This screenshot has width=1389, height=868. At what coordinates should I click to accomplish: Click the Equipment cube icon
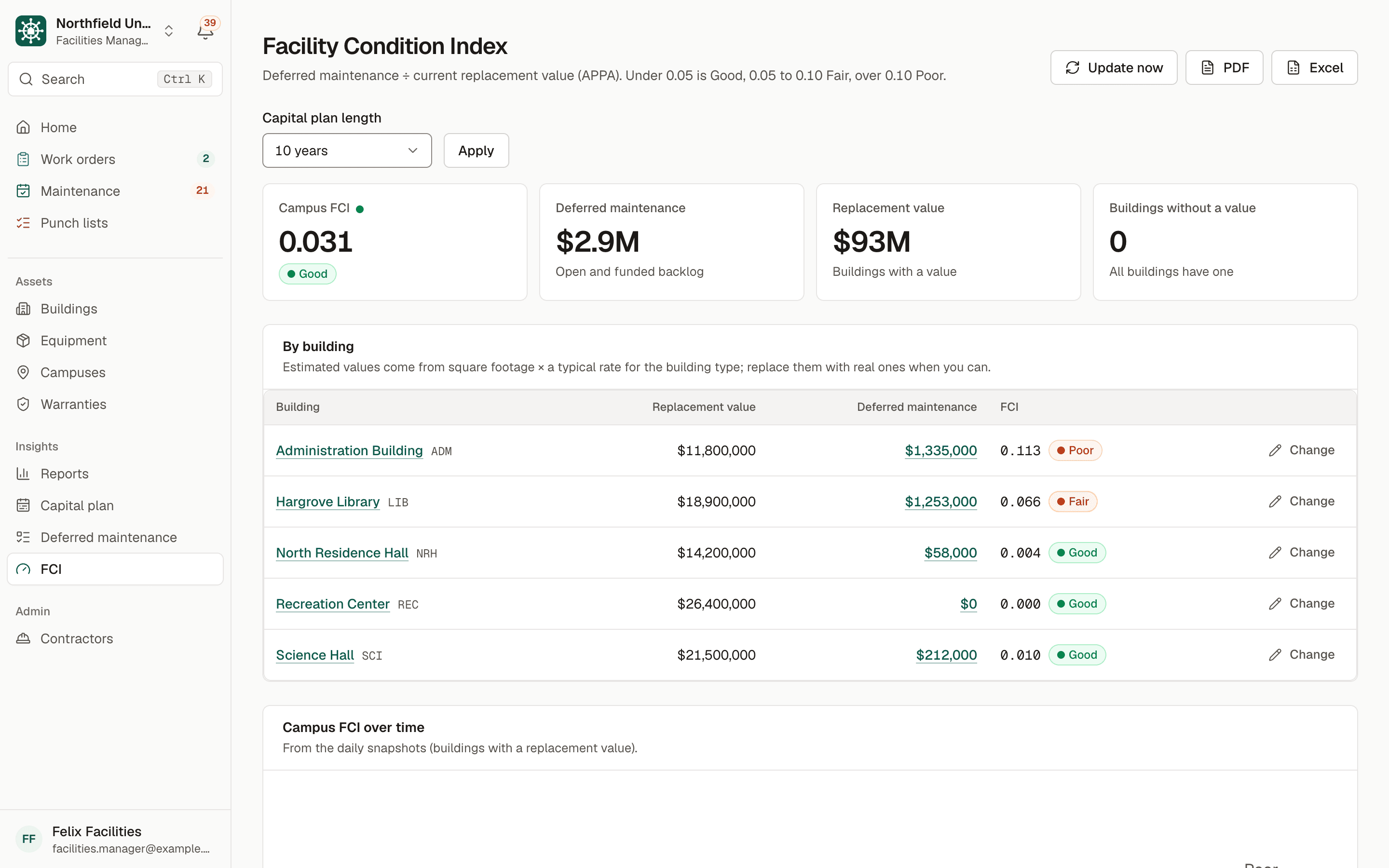[23, 340]
